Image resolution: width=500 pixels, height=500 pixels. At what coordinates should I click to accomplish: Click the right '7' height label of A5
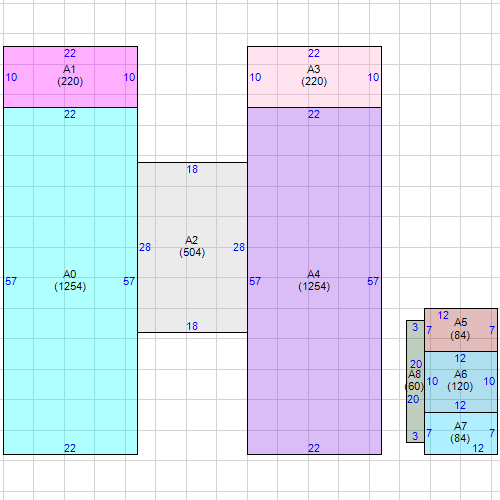coord(492,330)
